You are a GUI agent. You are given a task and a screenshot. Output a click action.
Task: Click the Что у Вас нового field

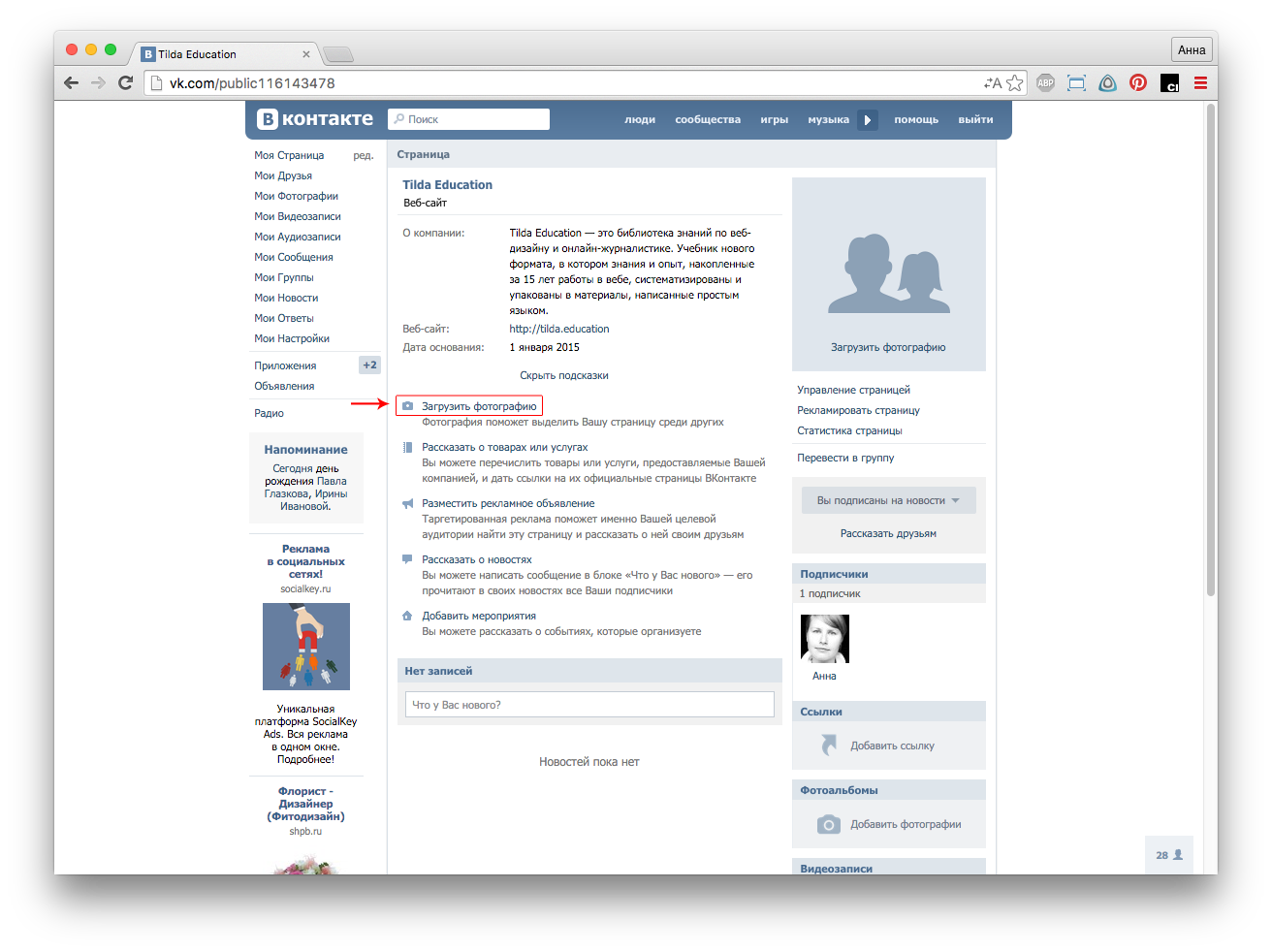tap(588, 705)
